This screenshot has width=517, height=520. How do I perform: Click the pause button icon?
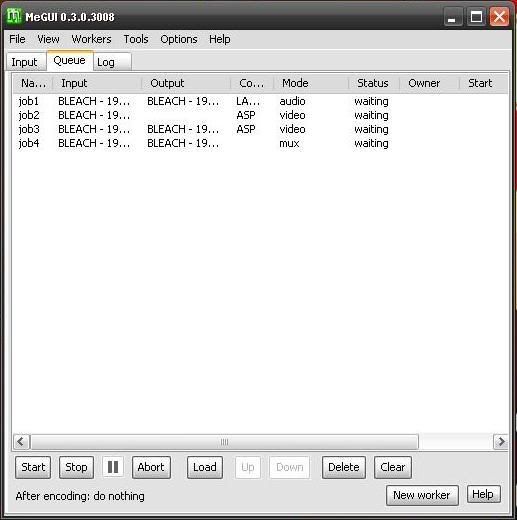point(113,467)
